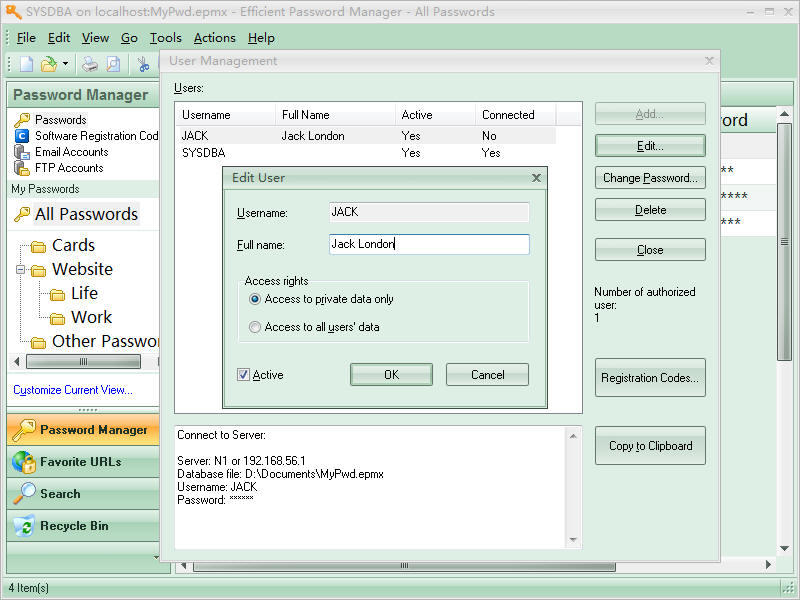The height and width of the screenshot is (600, 800).
Task: Select the FTP Accounts server icon
Action: 22,168
